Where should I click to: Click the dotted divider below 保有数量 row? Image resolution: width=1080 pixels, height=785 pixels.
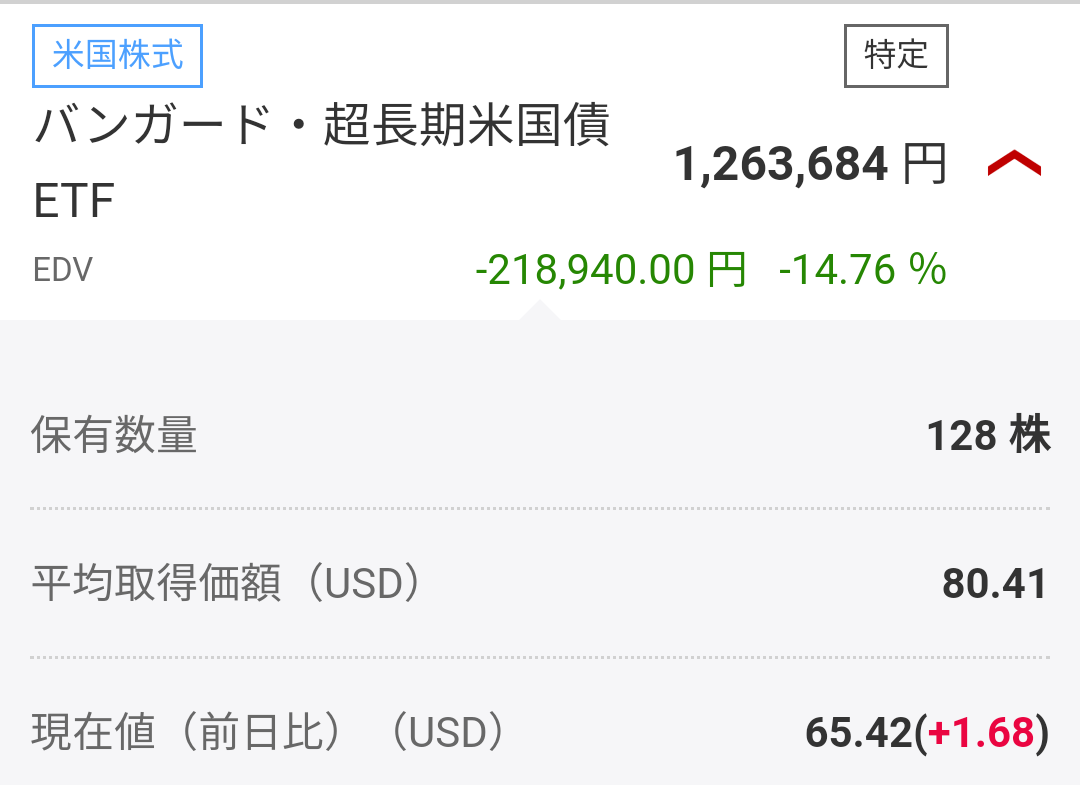(x=540, y=509)
